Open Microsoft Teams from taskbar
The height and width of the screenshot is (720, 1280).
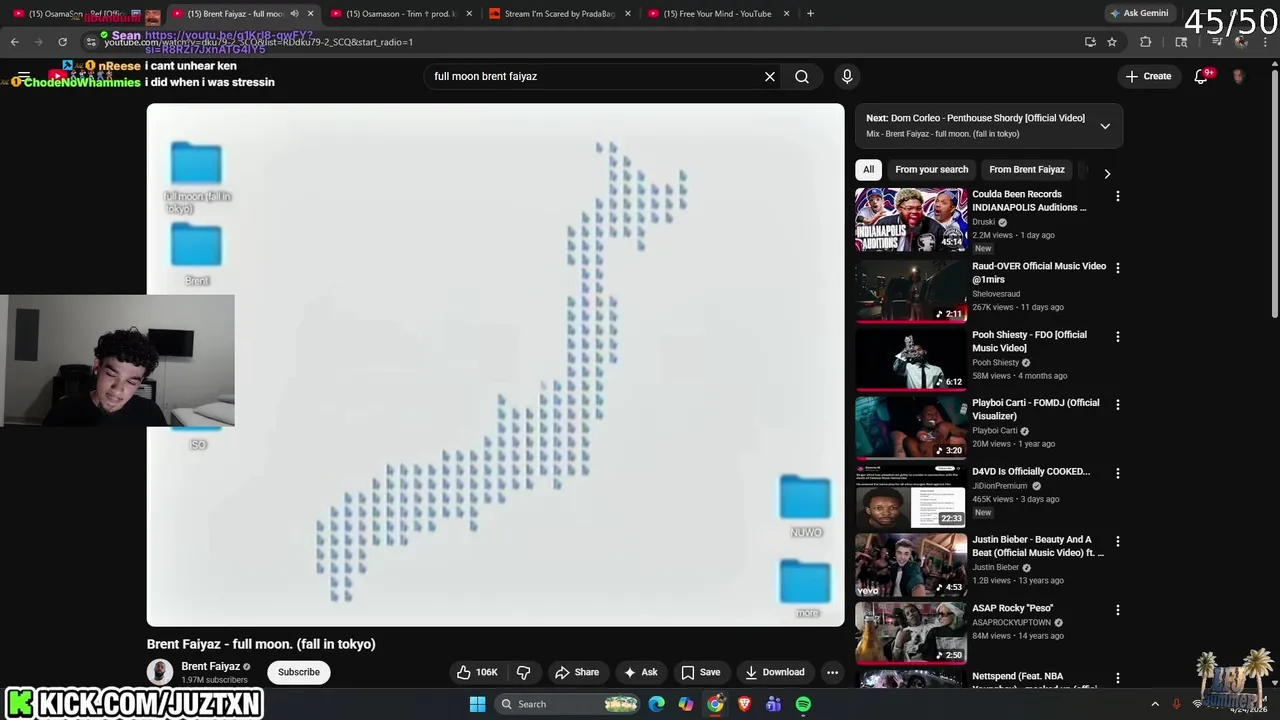pyautogui.click(x=773, y=704)
